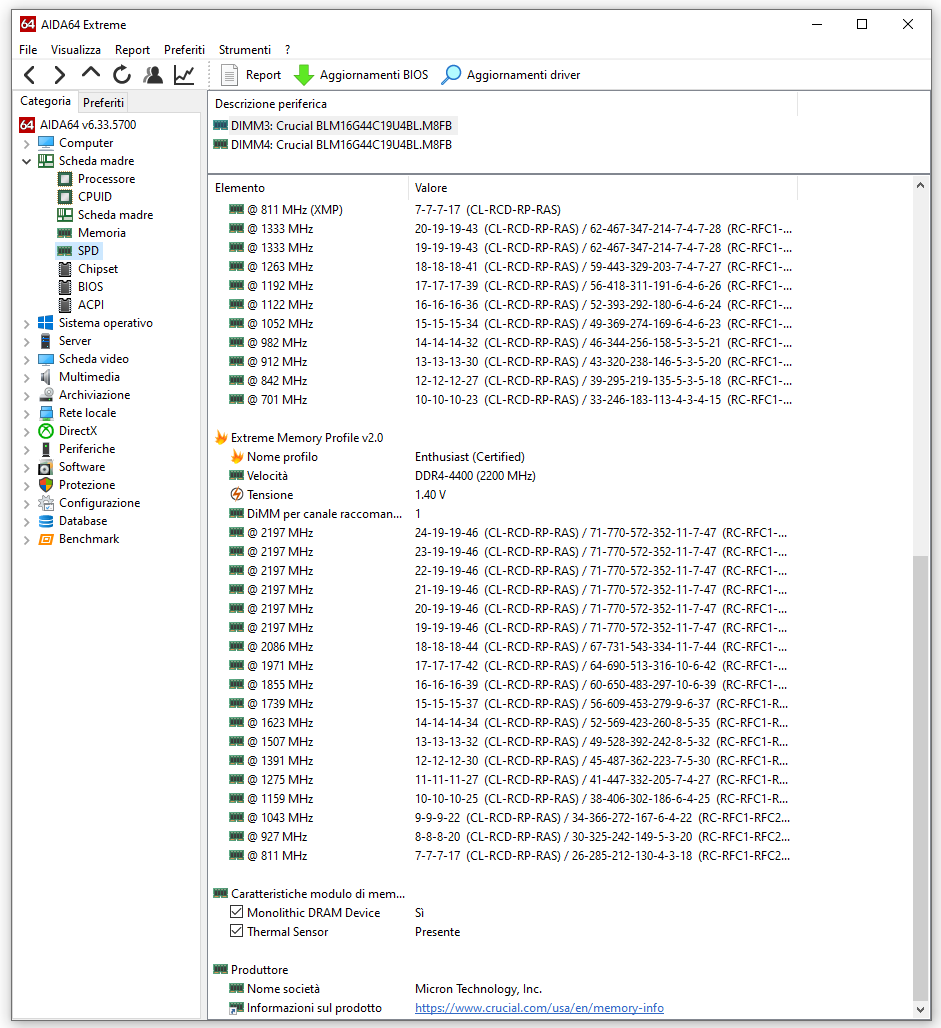Open user management with the person icon
The image size is (941, 1028).
click(x=153, y=75)
